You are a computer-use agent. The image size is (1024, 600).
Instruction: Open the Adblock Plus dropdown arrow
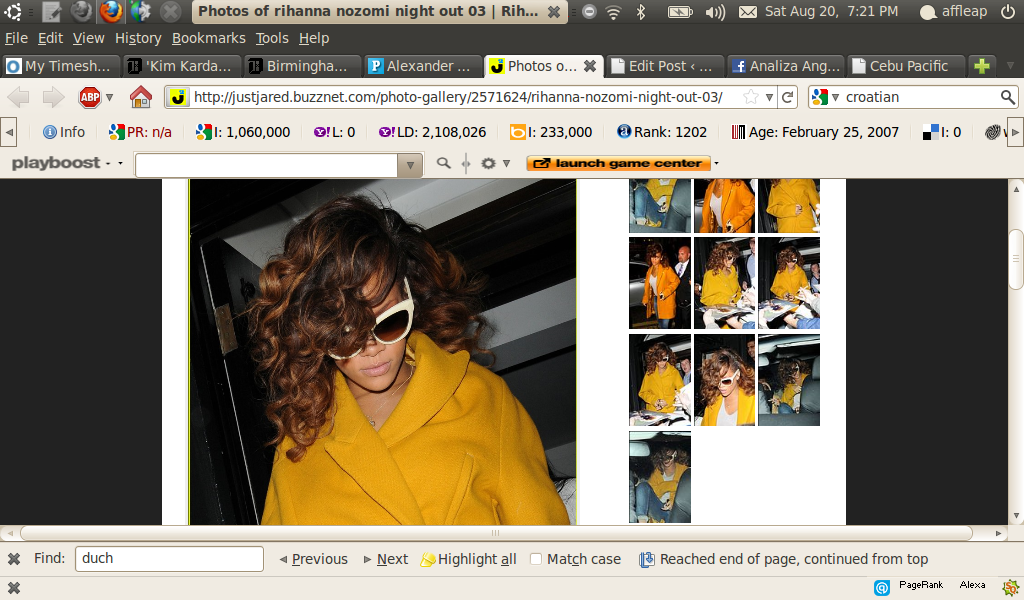109,97
